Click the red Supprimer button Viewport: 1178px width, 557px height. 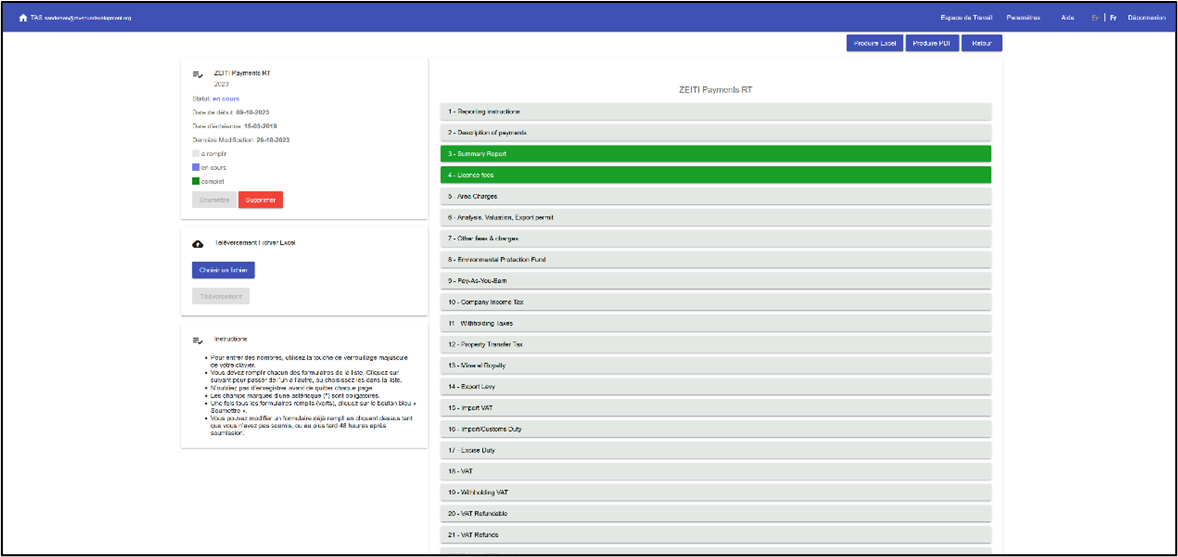261,200
